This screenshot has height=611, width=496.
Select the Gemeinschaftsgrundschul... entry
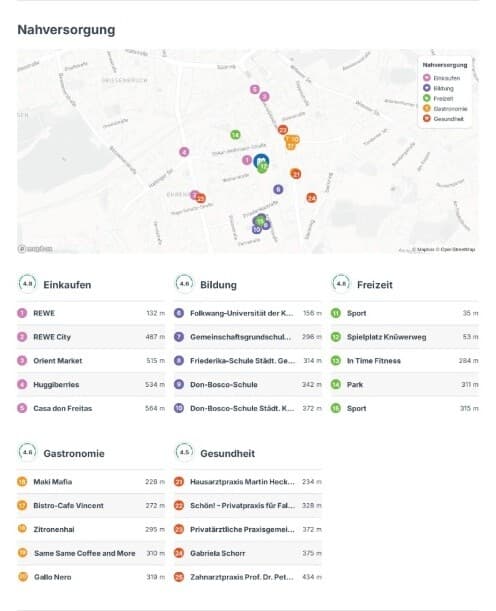click(248, 337)
